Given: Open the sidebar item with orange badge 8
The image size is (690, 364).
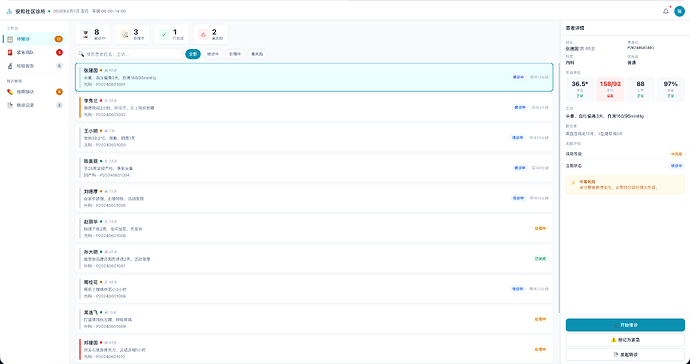Looking at the screenshot, I should point(35,92).
